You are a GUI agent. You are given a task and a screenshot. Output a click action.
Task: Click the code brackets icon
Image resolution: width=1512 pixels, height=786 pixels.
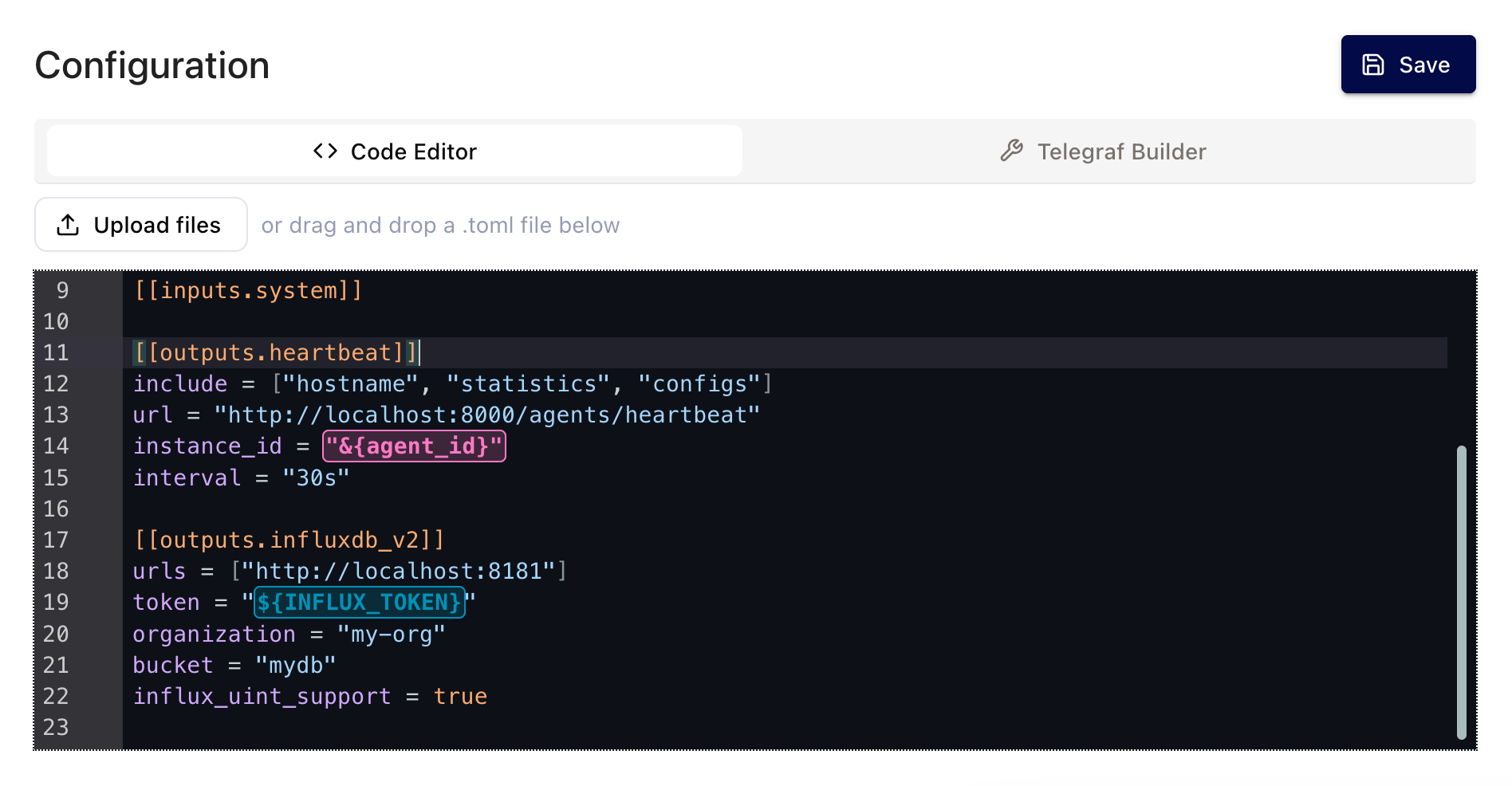pyautogui.click(x=325, y=151)
